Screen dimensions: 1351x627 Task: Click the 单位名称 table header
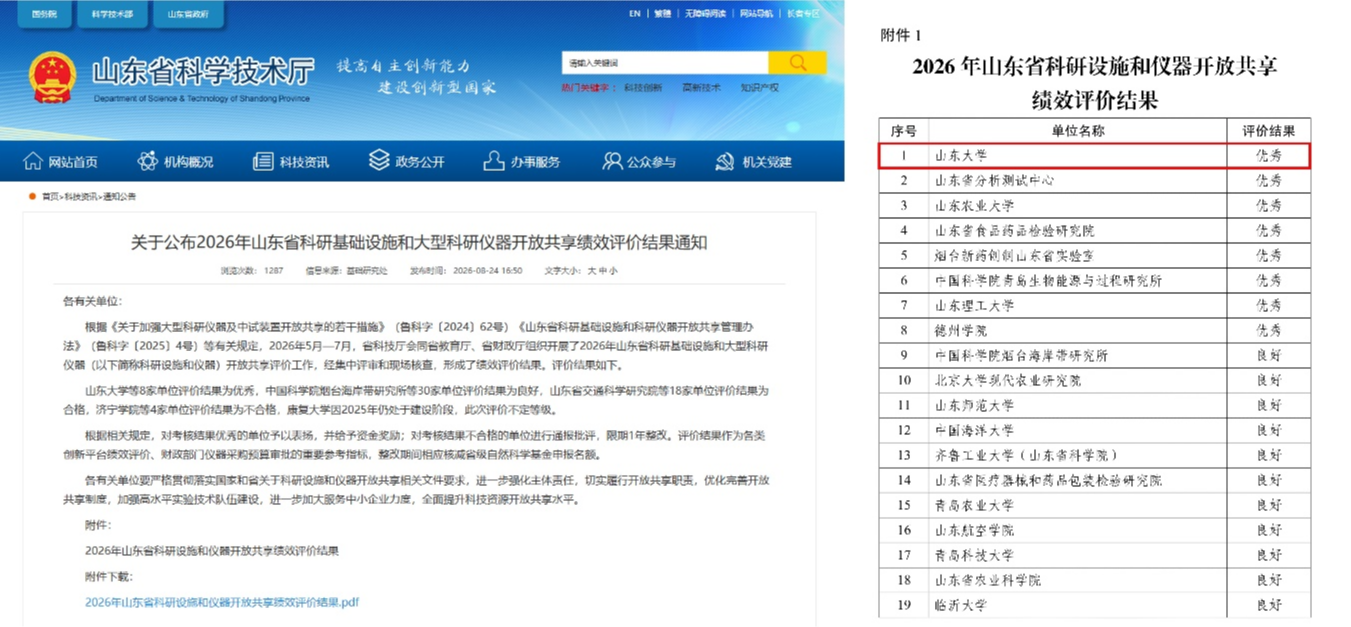tap(1078, 131)
